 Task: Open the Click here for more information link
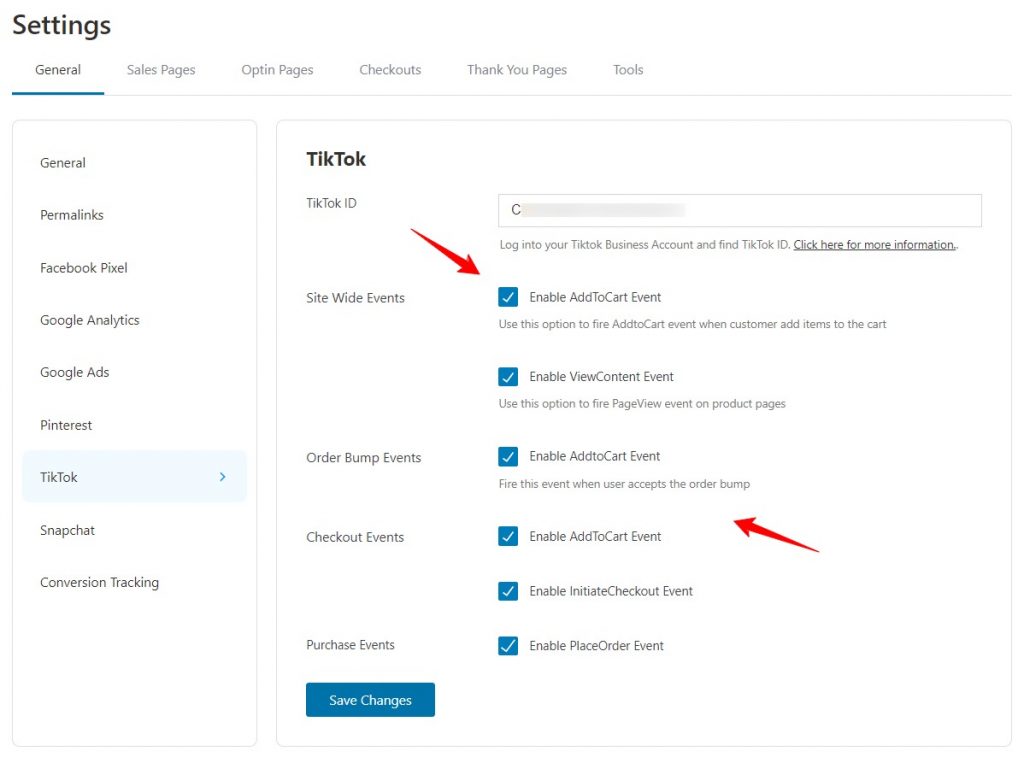pos(874,245)
